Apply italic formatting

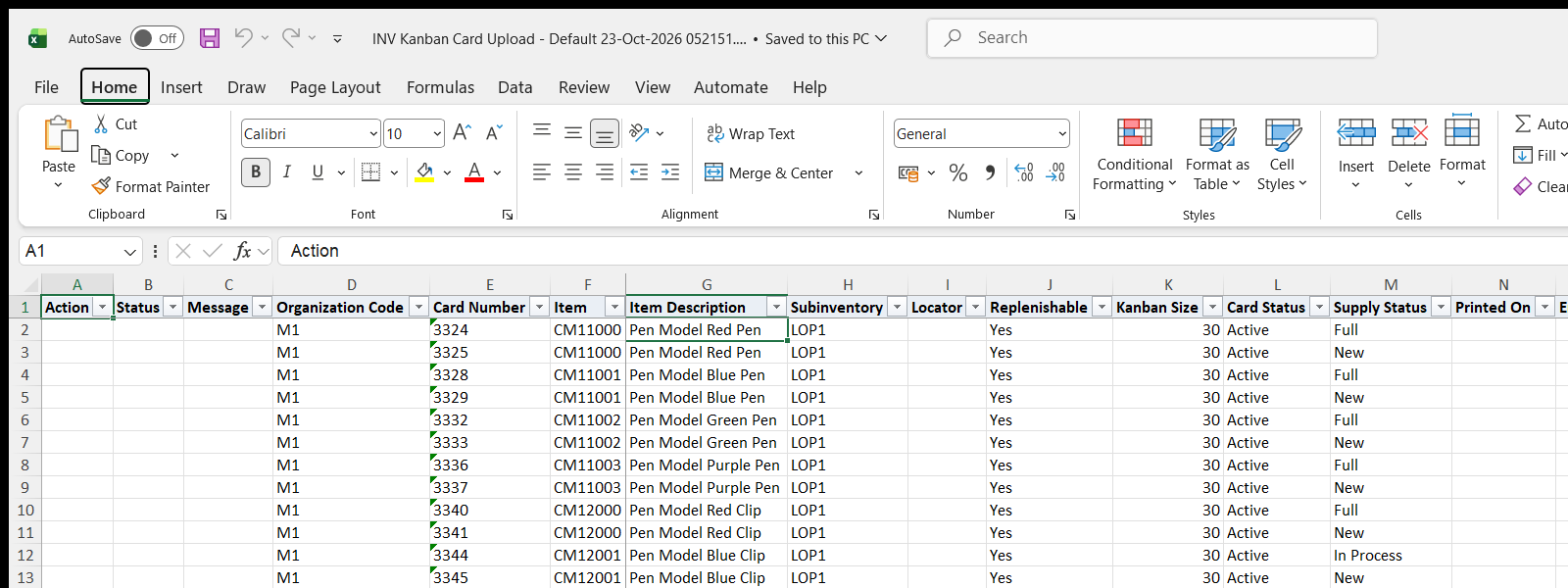(x=287, y=172)
